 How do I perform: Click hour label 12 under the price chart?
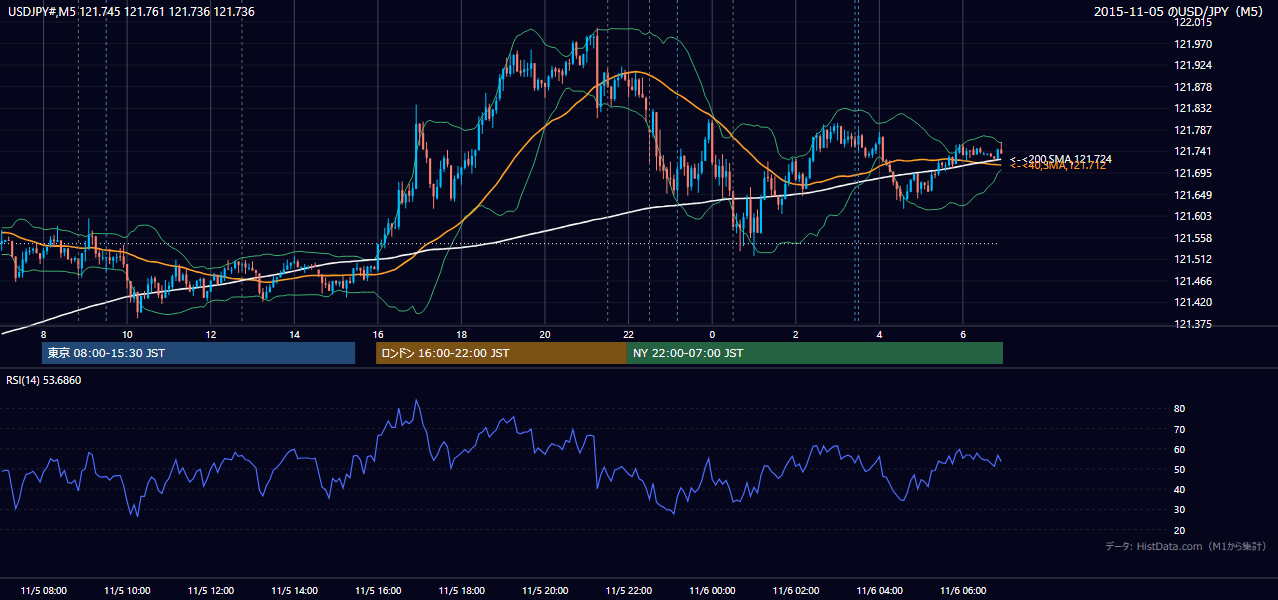click(x=211, y=334)
